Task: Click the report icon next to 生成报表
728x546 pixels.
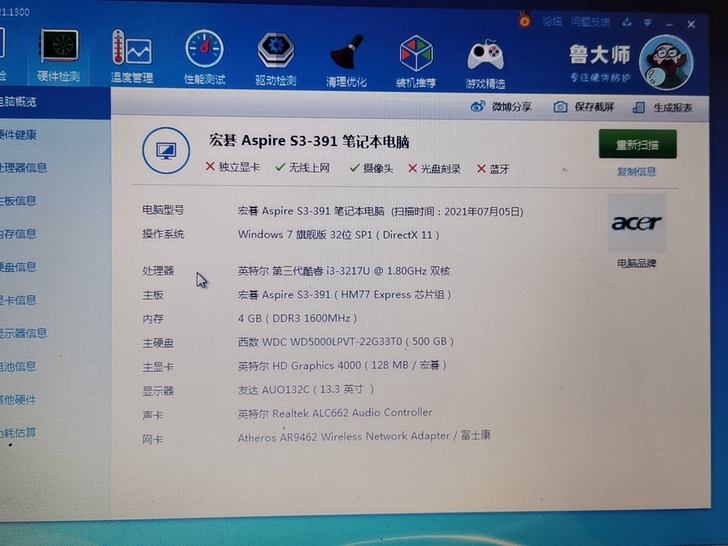Action: click(639, 108)
